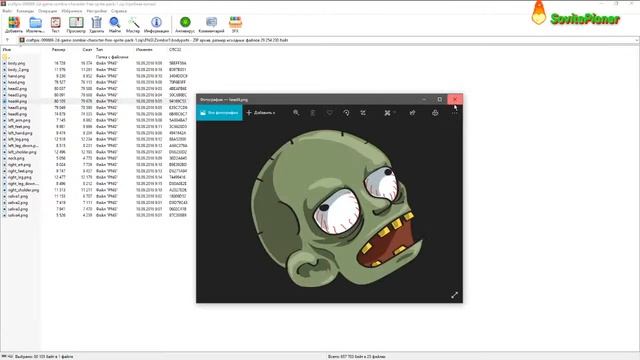Select the right_sholder.png file

23,190
